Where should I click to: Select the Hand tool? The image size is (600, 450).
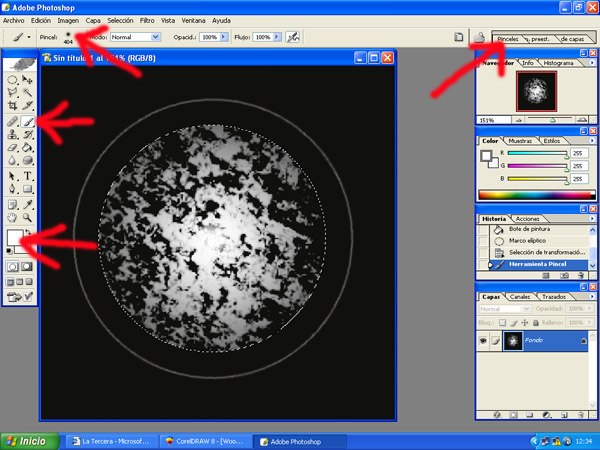(12, 218)
